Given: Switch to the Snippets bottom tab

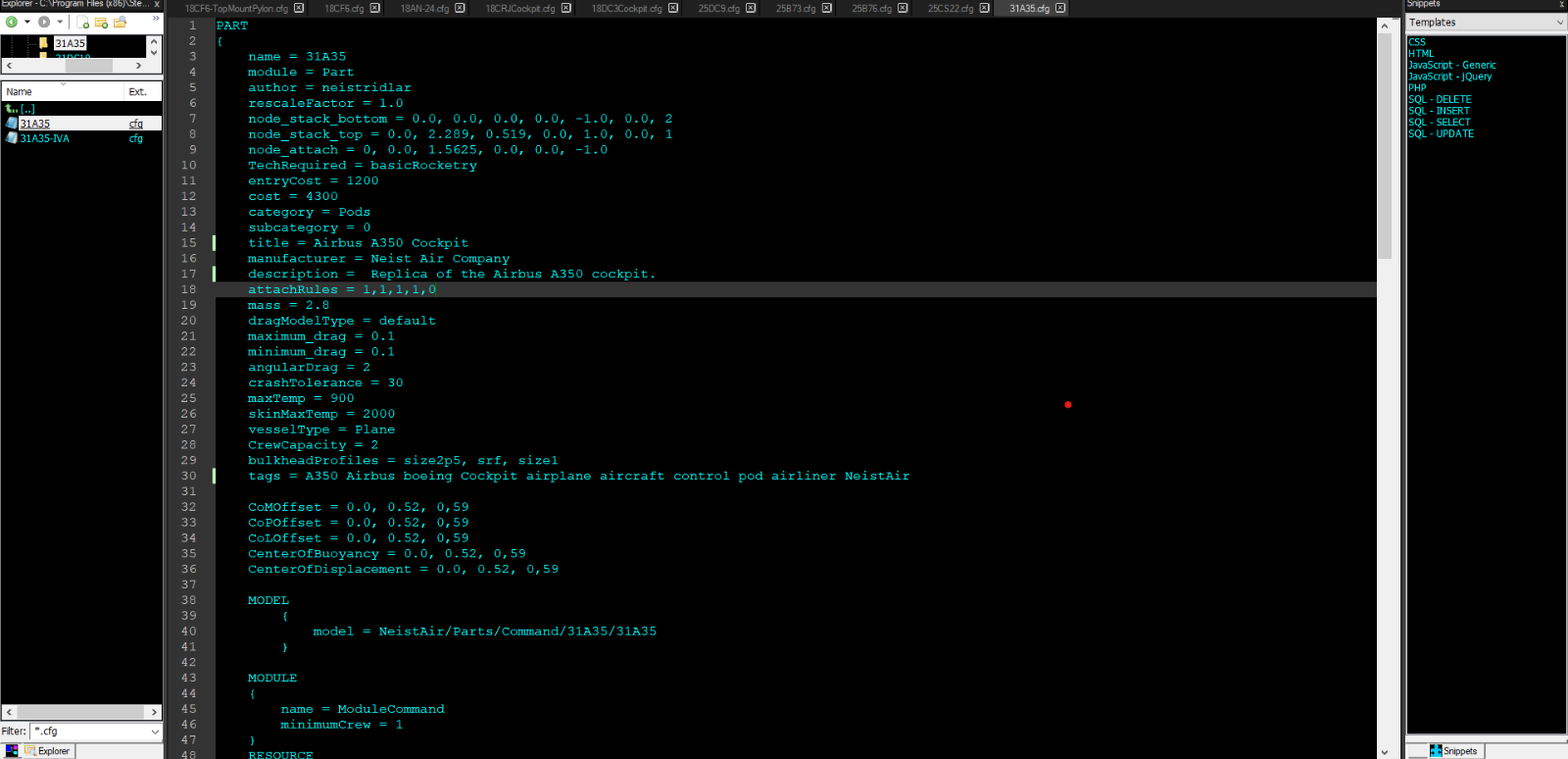Looking at the screenshot, I should [1454, 751].
